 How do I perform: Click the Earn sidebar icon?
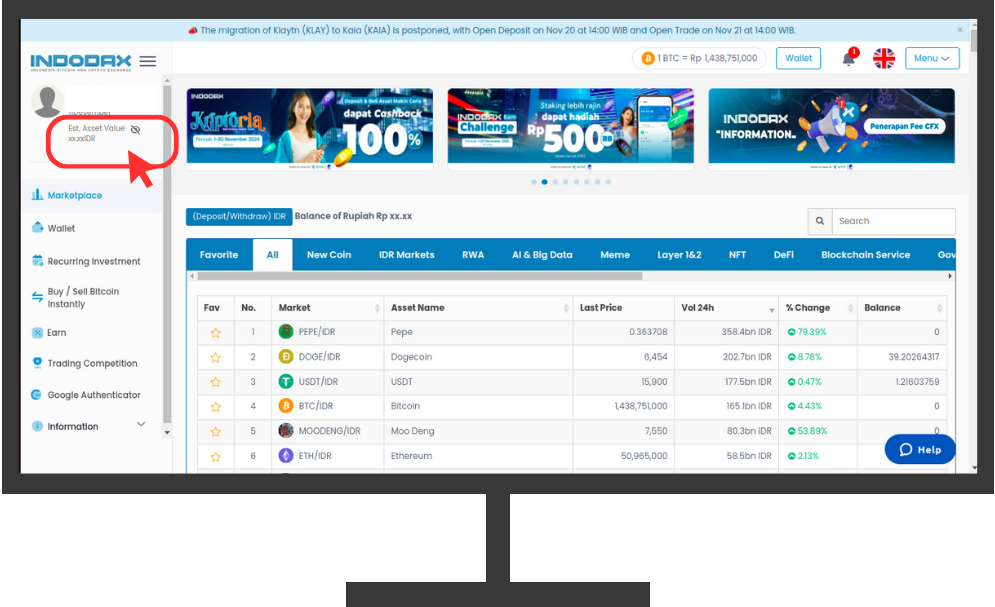point(37,332)
